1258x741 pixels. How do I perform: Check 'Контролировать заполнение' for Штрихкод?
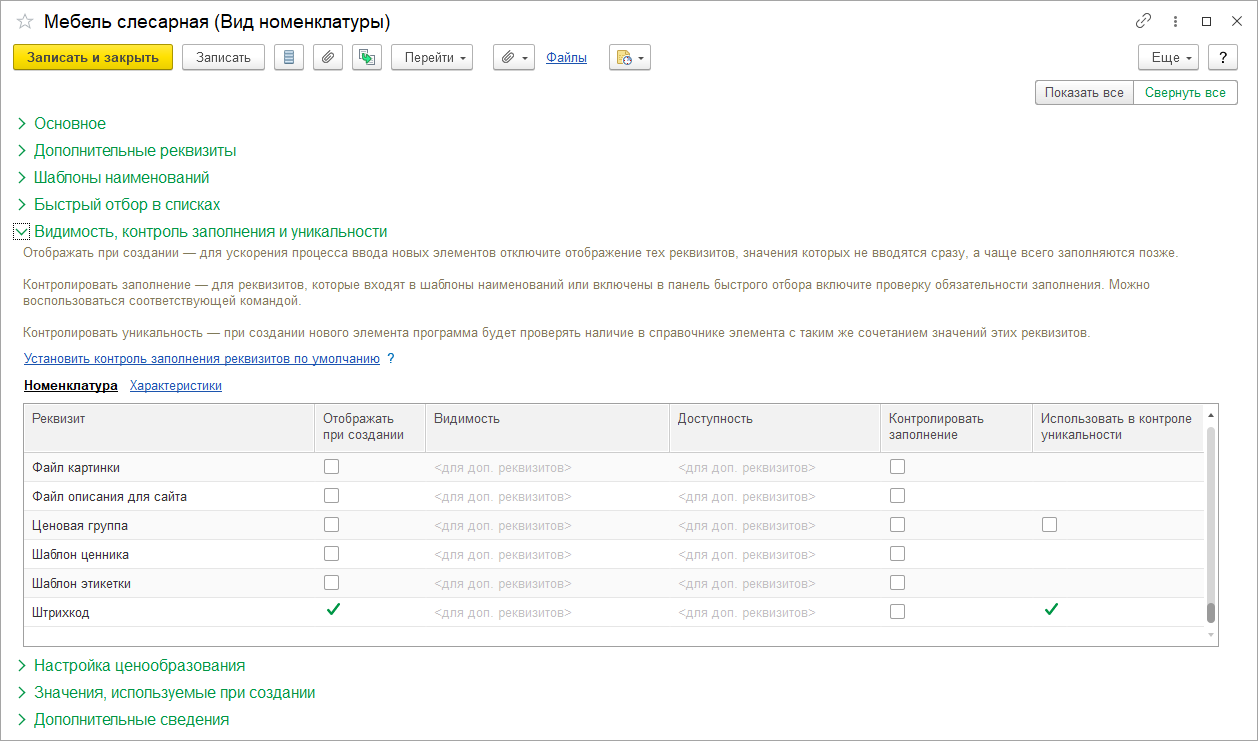897,612
